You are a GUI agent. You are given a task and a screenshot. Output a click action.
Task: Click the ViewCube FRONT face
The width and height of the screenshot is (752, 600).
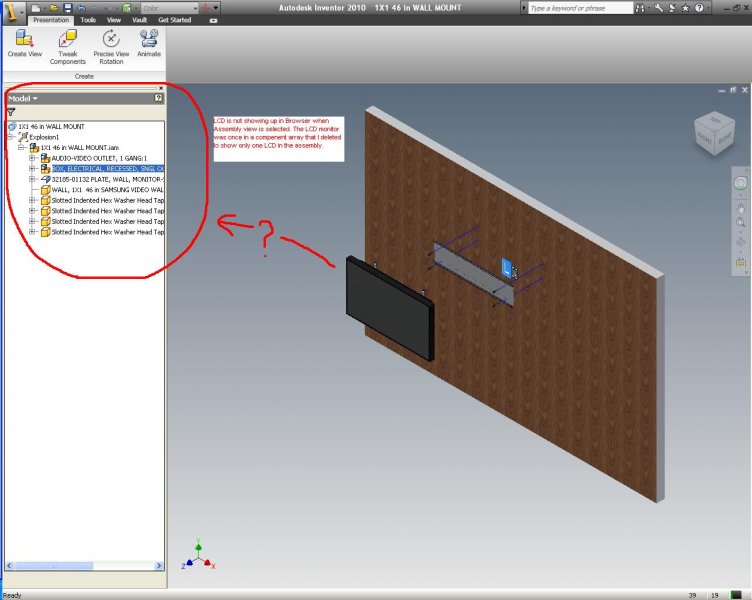704,138
